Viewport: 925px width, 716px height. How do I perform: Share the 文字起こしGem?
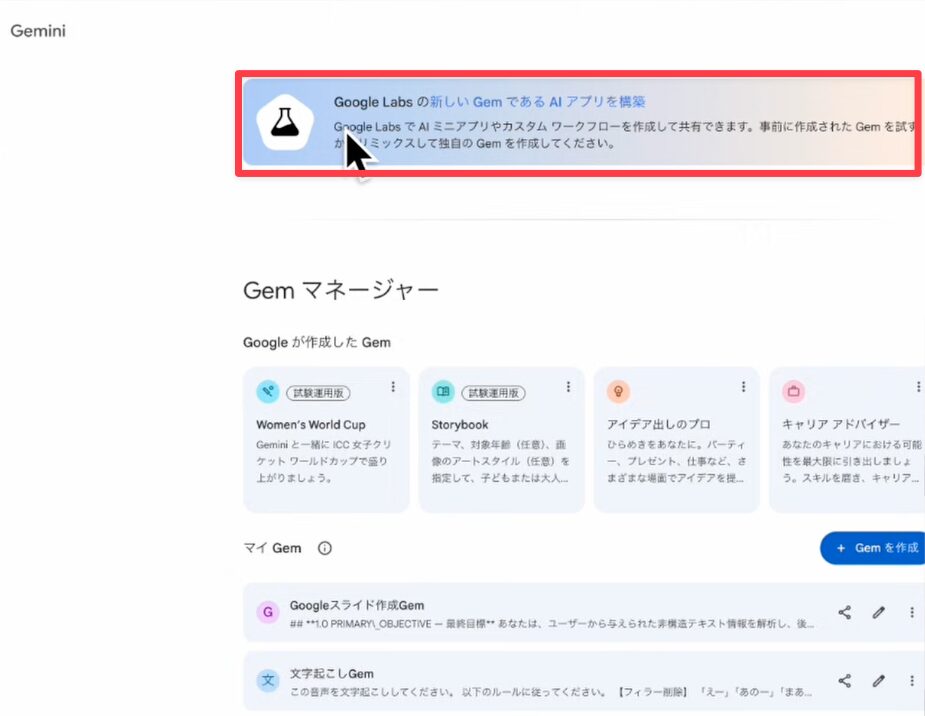pyautogui.click(x=845, y=681)
